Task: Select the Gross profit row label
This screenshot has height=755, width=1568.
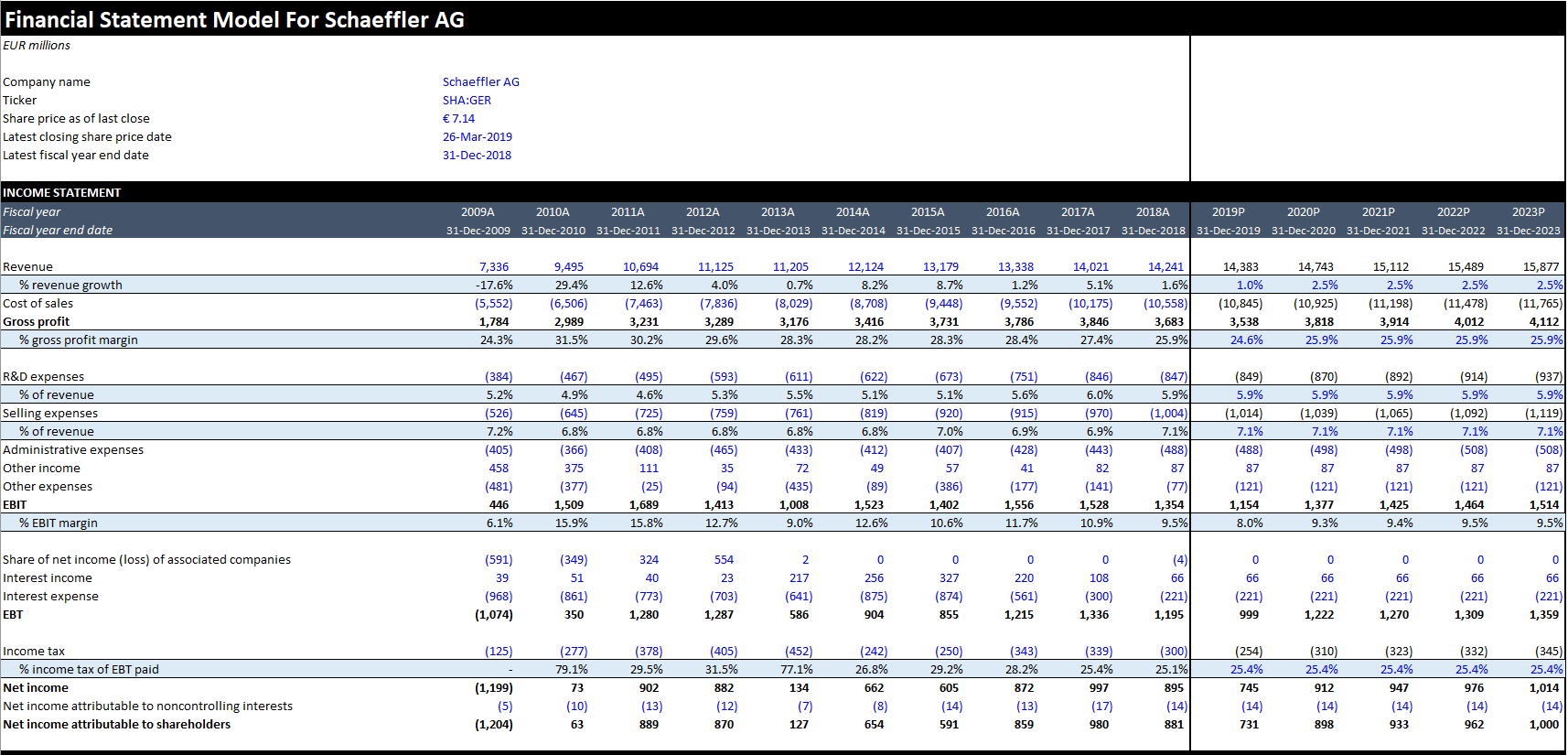Action: tap(36, 322)
